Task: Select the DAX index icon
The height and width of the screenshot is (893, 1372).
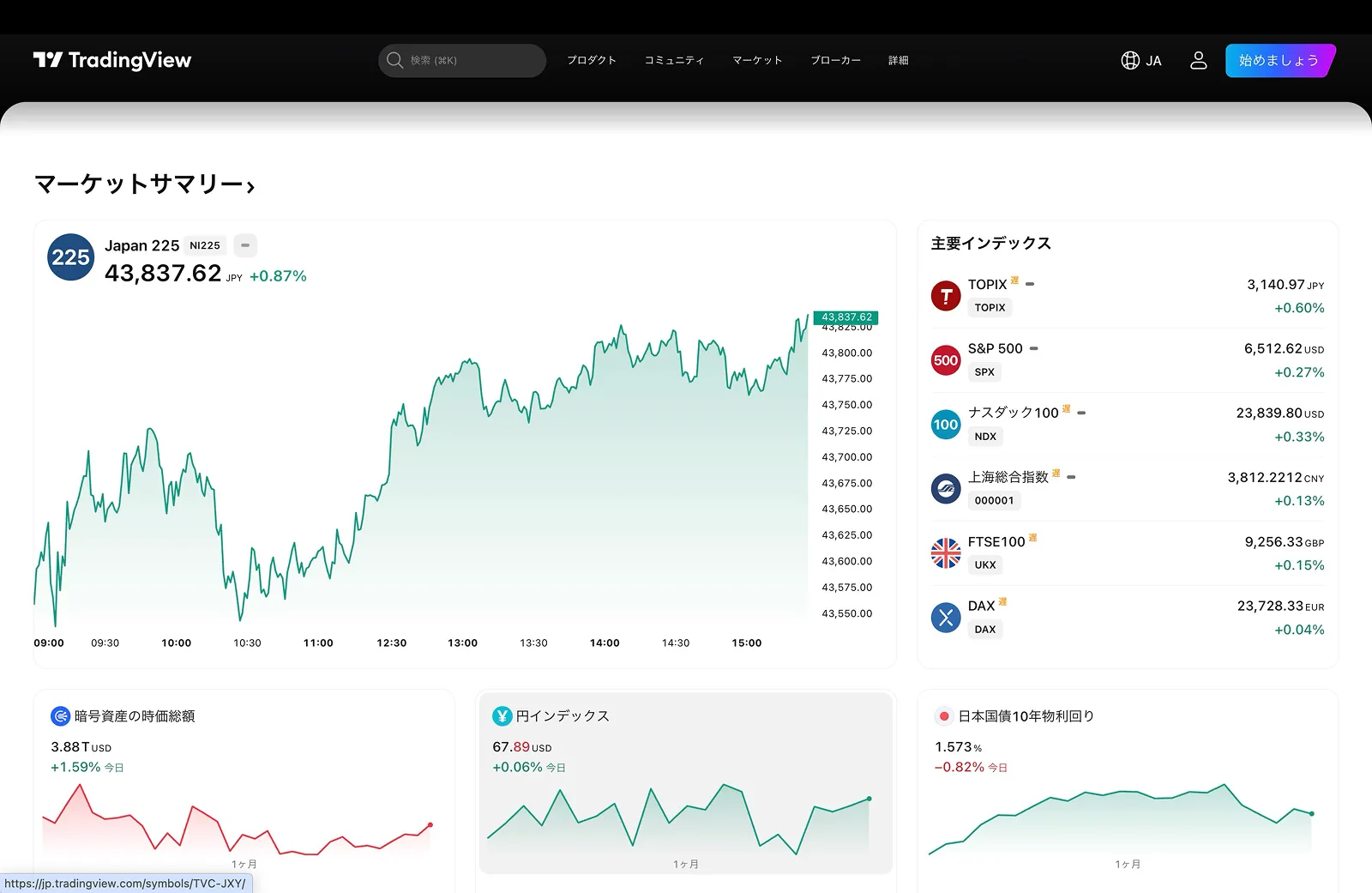Action: [x=945, y=618]
